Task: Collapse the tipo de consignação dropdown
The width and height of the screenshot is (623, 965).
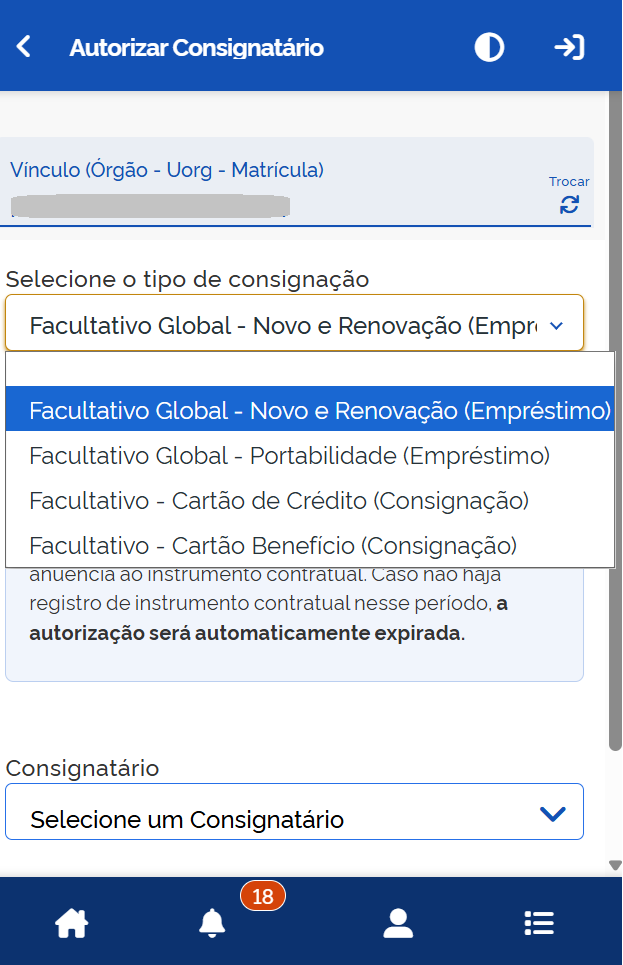Action: click(294, 323)
